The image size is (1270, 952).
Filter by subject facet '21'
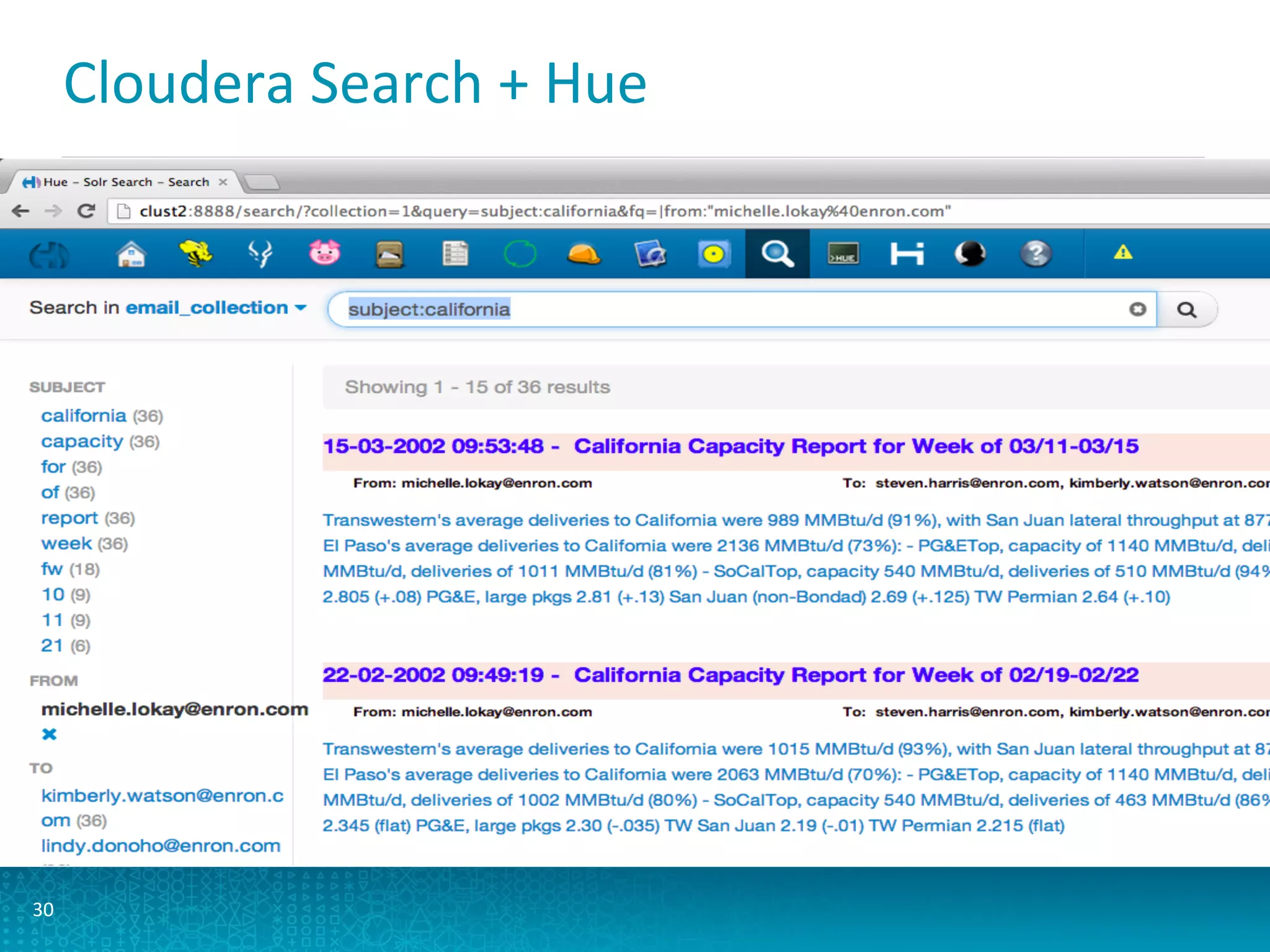(52, 646)
